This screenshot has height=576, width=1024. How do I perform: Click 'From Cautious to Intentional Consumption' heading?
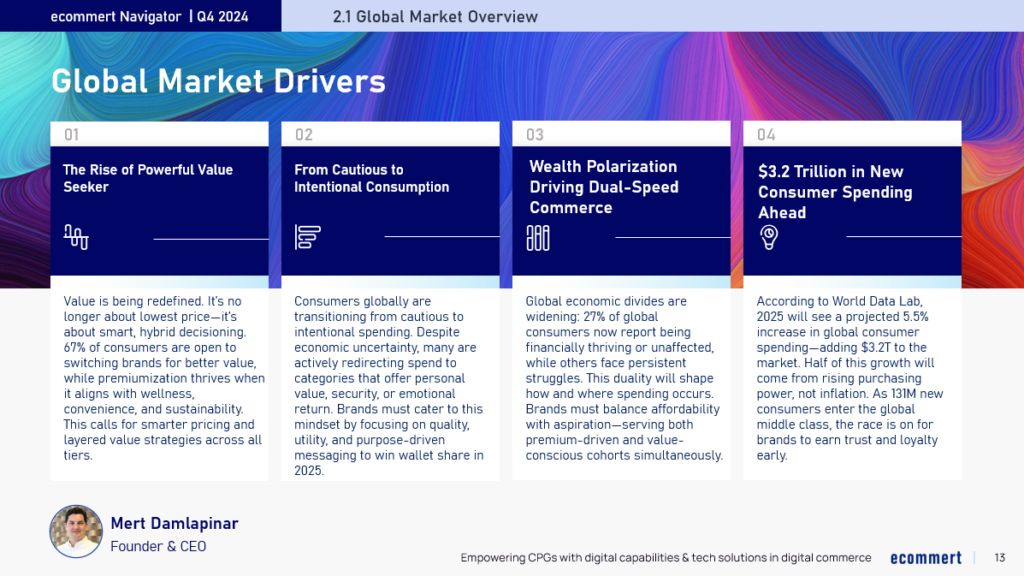pos(372,178)
